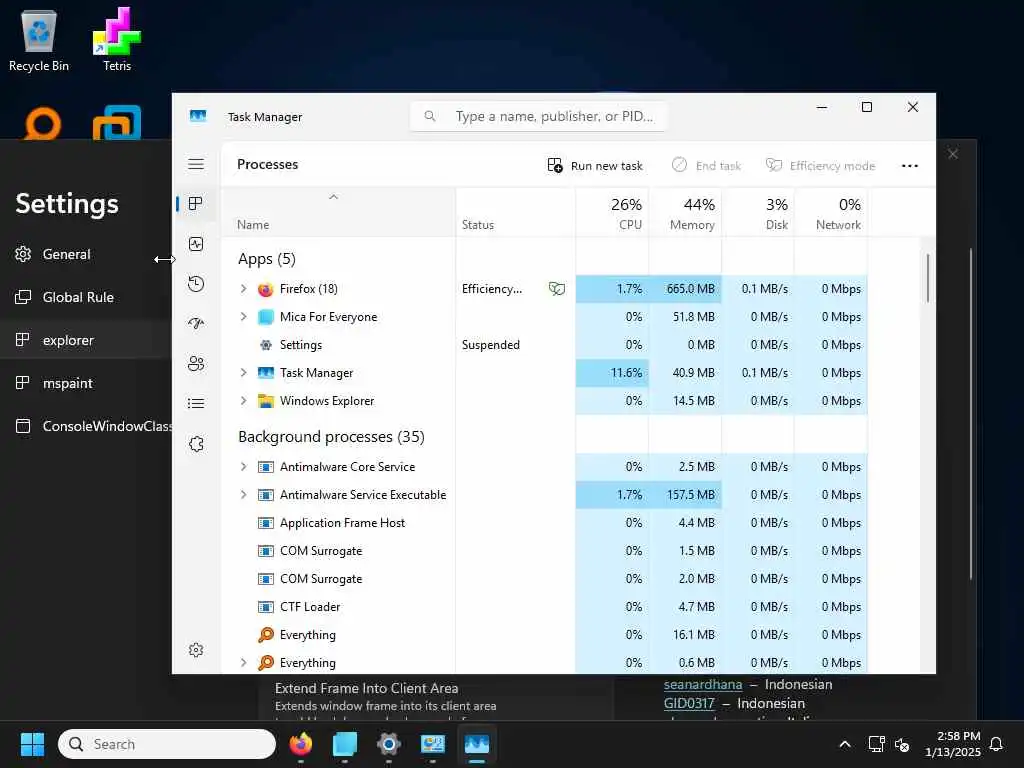The width and height of the screenshot is (1024, 768).
Task: Open the Task Manager hamburger navigation menu
Action: pyautogui.click(x=196, y=164)
